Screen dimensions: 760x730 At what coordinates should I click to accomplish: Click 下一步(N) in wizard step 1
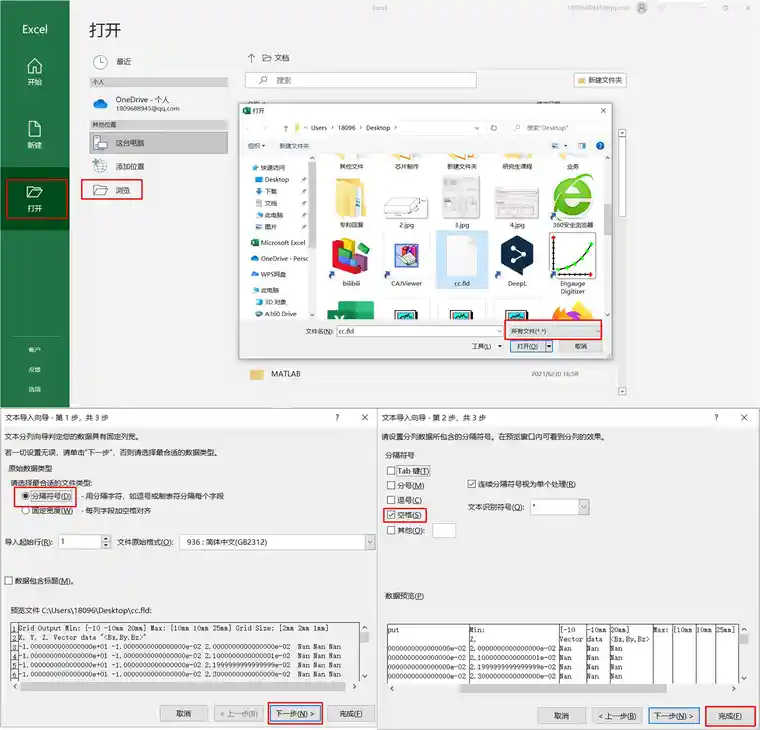pos(295,713)
